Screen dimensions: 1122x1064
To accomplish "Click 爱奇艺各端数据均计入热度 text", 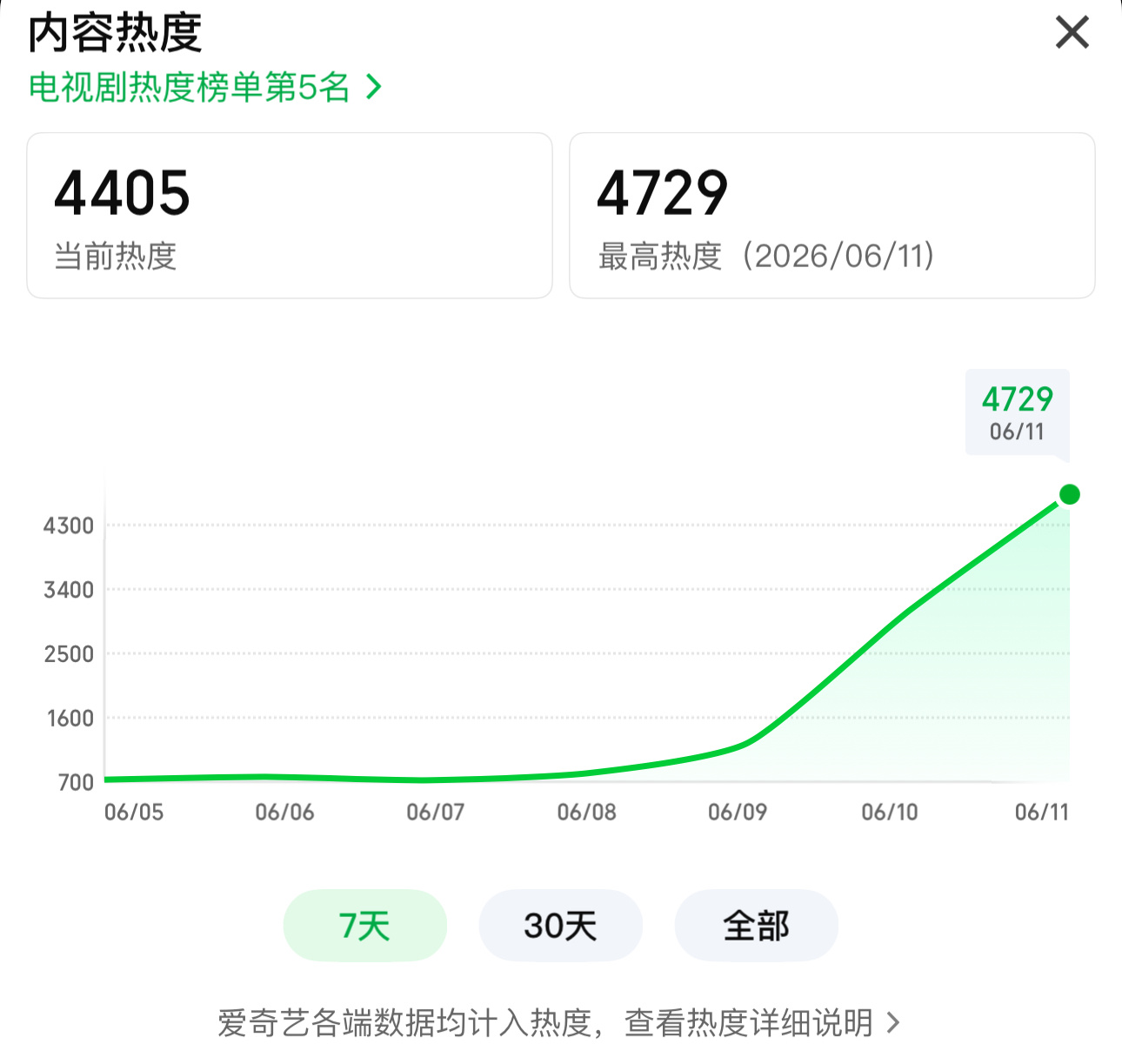I will (x=405, y=1023).
